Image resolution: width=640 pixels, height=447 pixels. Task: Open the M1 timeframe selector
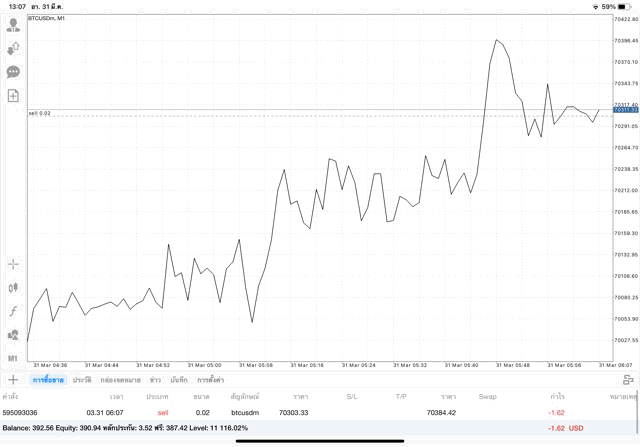(13, 358)
